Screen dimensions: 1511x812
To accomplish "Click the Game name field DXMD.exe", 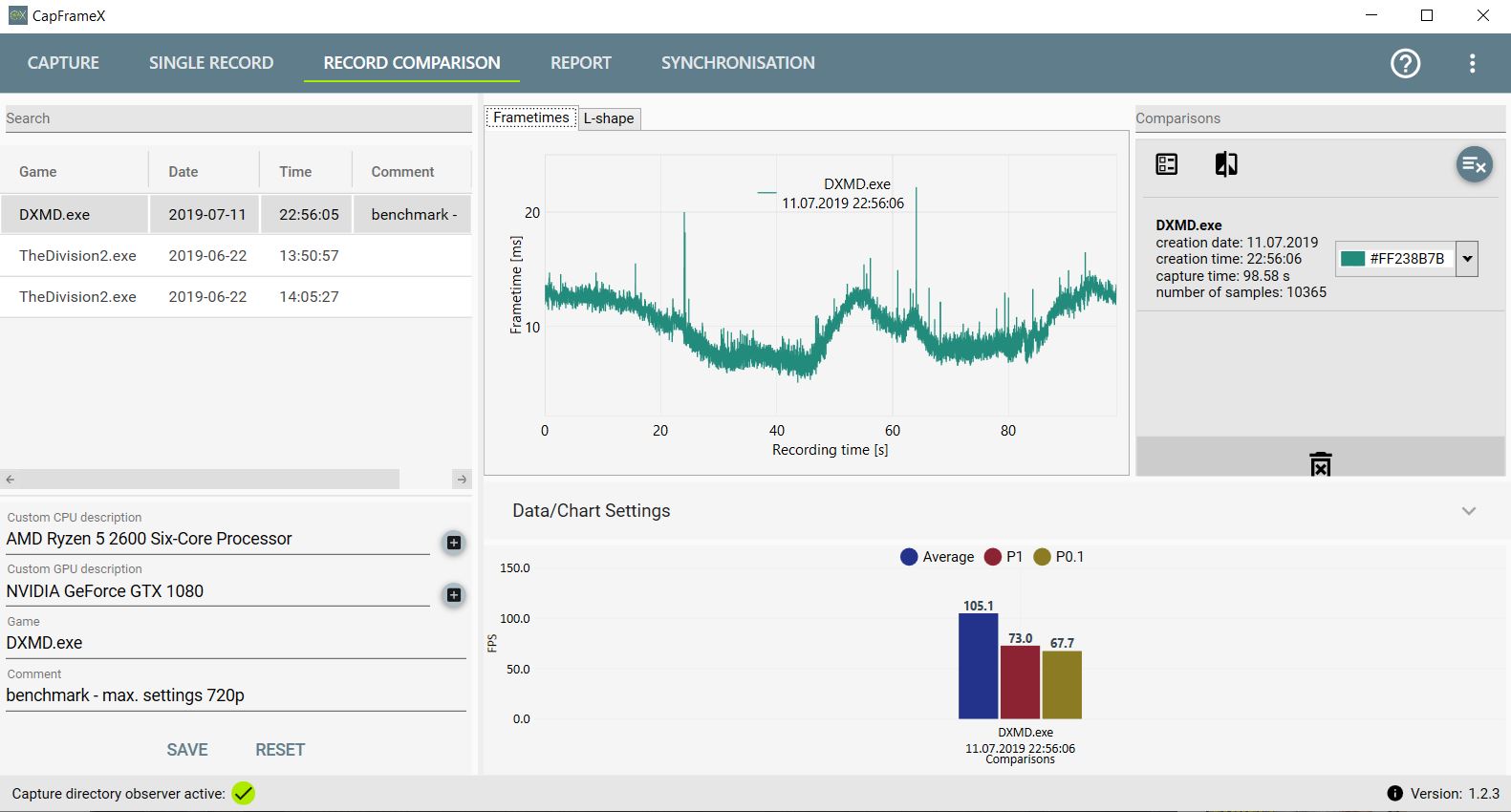I will click(x=235, y=643).
